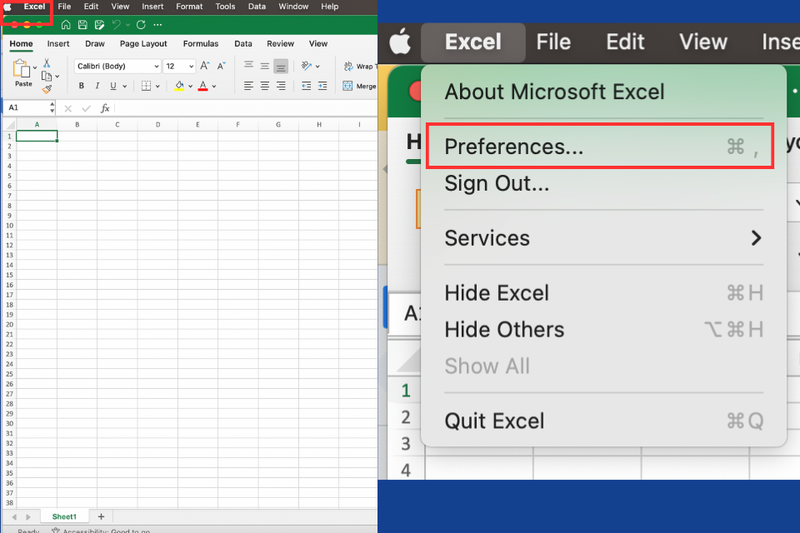Open the Format menu in the small menu bar
This screenshot has height=533, width=800.
(189, 7)
